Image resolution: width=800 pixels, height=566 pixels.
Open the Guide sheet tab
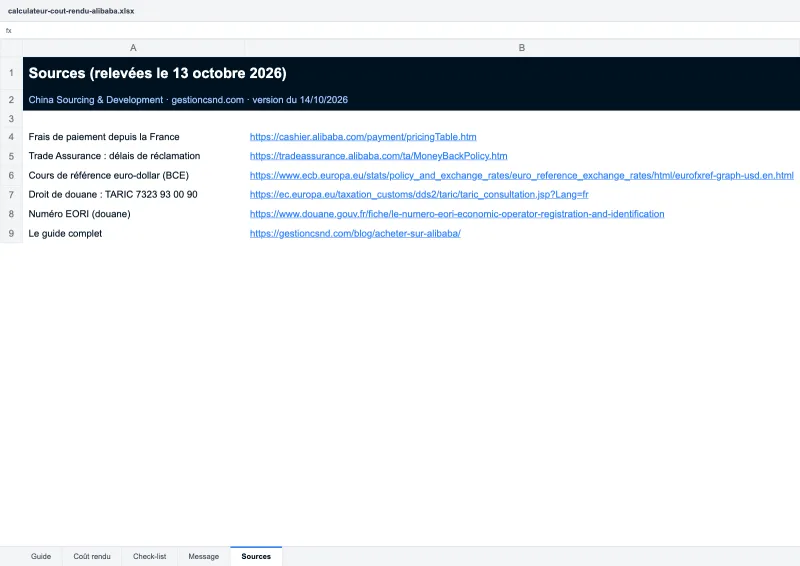click(41, 556)
